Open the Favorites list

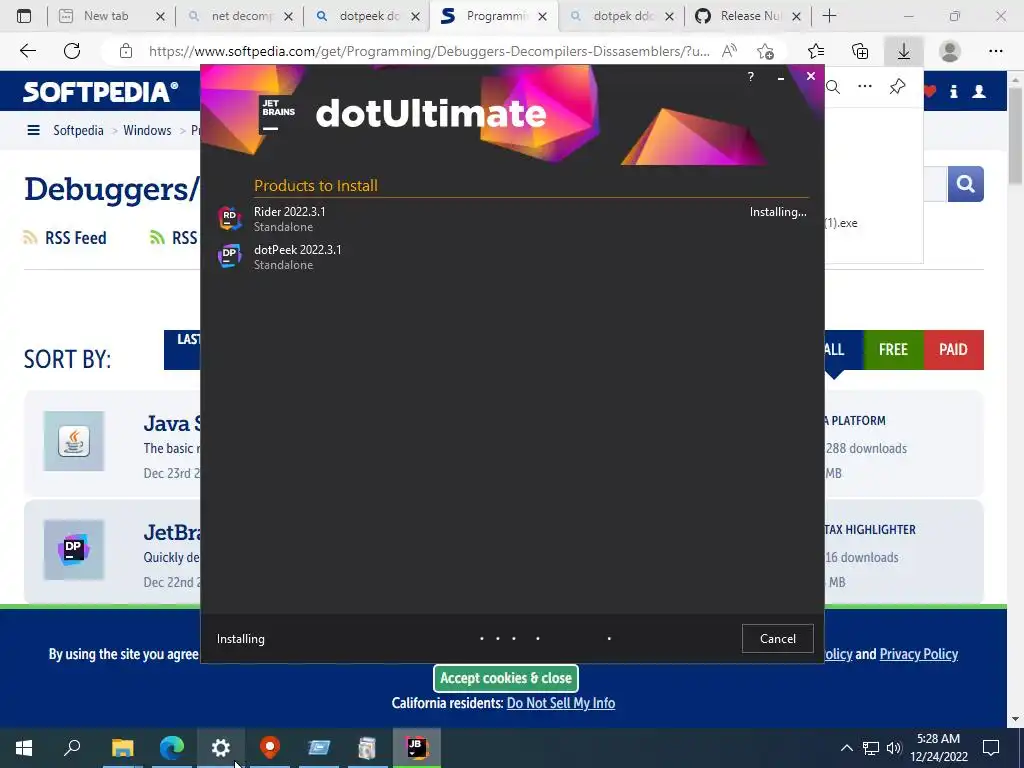tap(816, 51)
